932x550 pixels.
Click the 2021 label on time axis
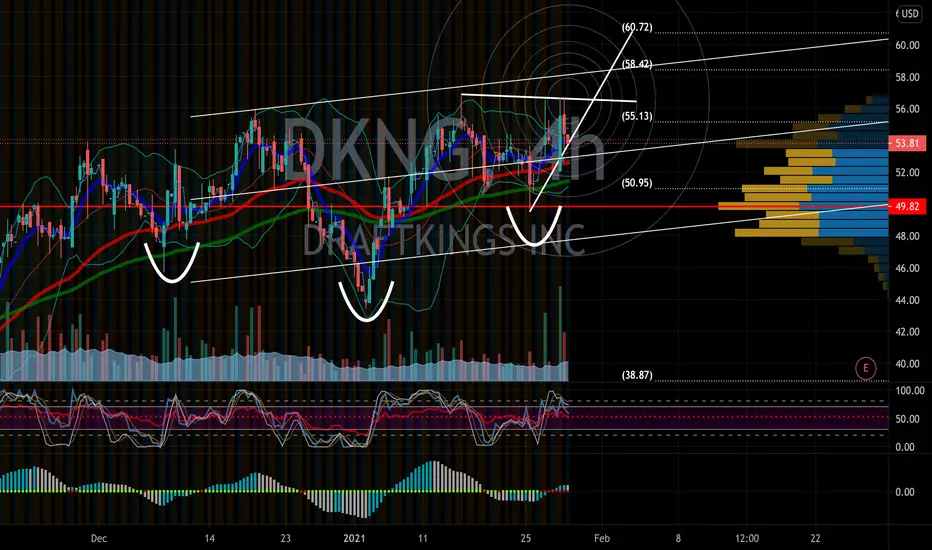click(x=354, y=539)
